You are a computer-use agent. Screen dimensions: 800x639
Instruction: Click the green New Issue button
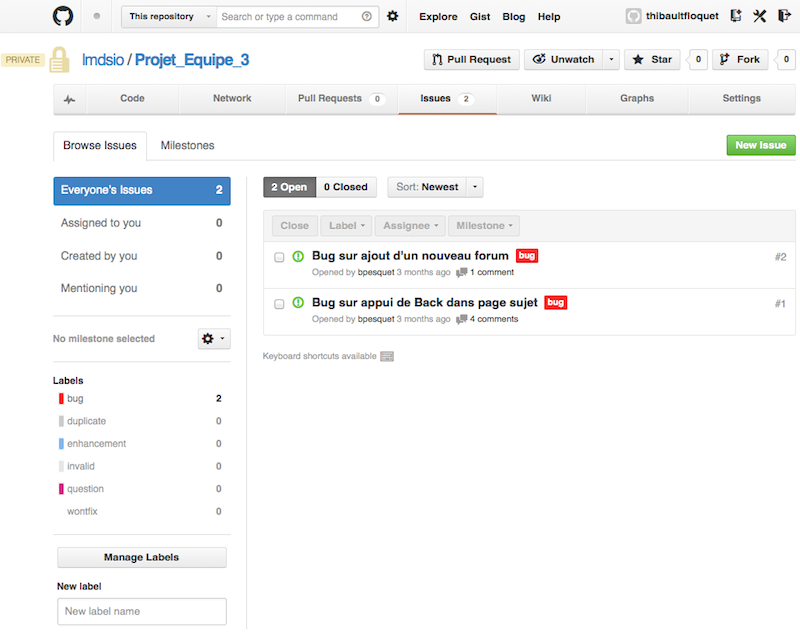coord(760,146)
